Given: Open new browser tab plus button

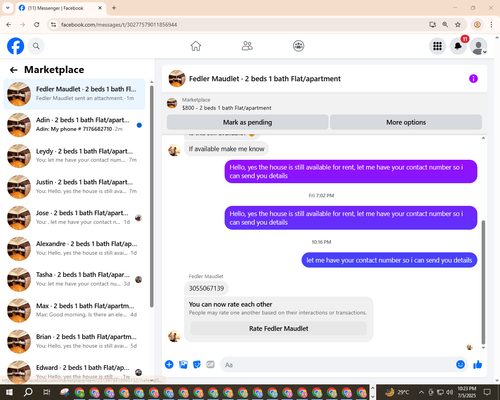Looking at the screenshot, I should (114, 8).
